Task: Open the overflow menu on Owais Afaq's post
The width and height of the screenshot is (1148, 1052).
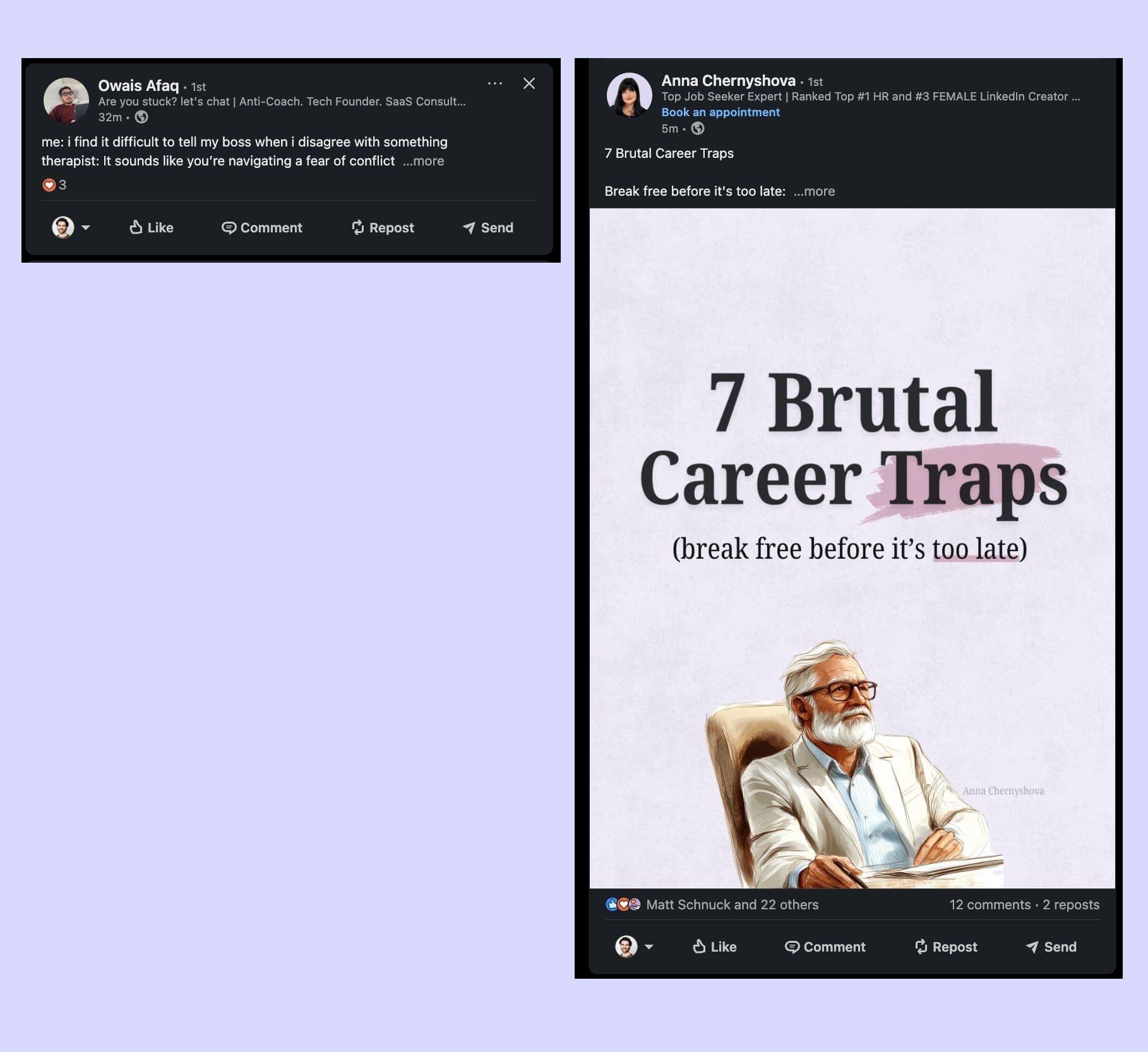Action: click(x=495, y=83)
